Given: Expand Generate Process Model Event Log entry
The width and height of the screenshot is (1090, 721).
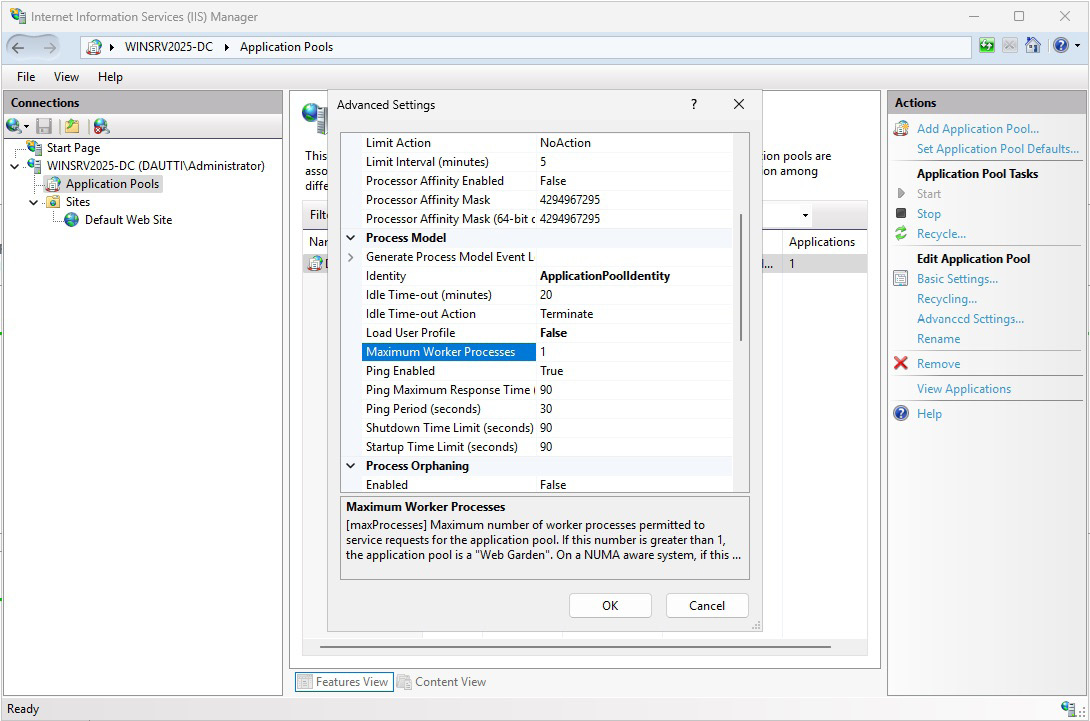Looking at the screenshot, I should coord(351,257).
